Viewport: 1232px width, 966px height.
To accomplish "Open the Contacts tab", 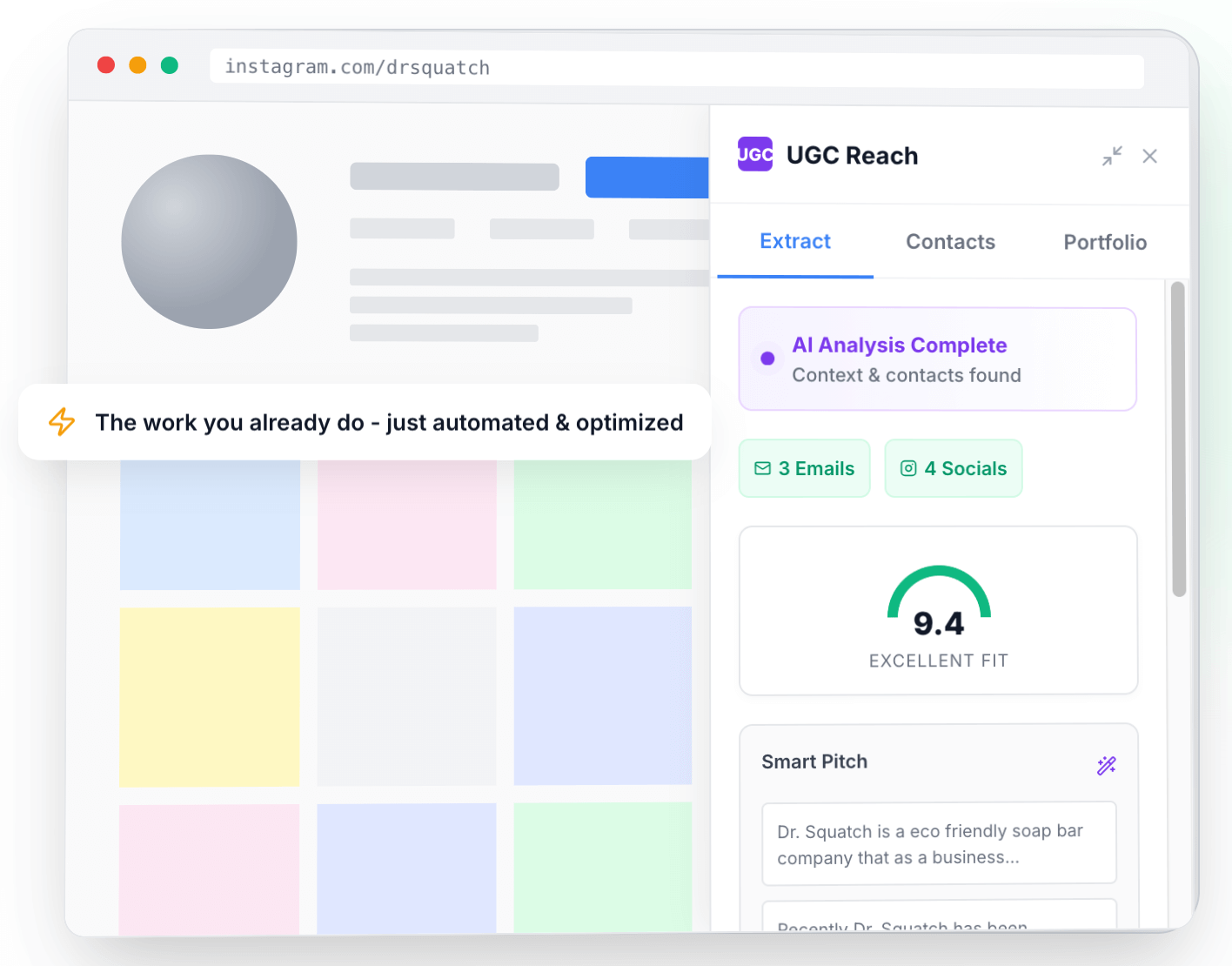I will [950, 242].
